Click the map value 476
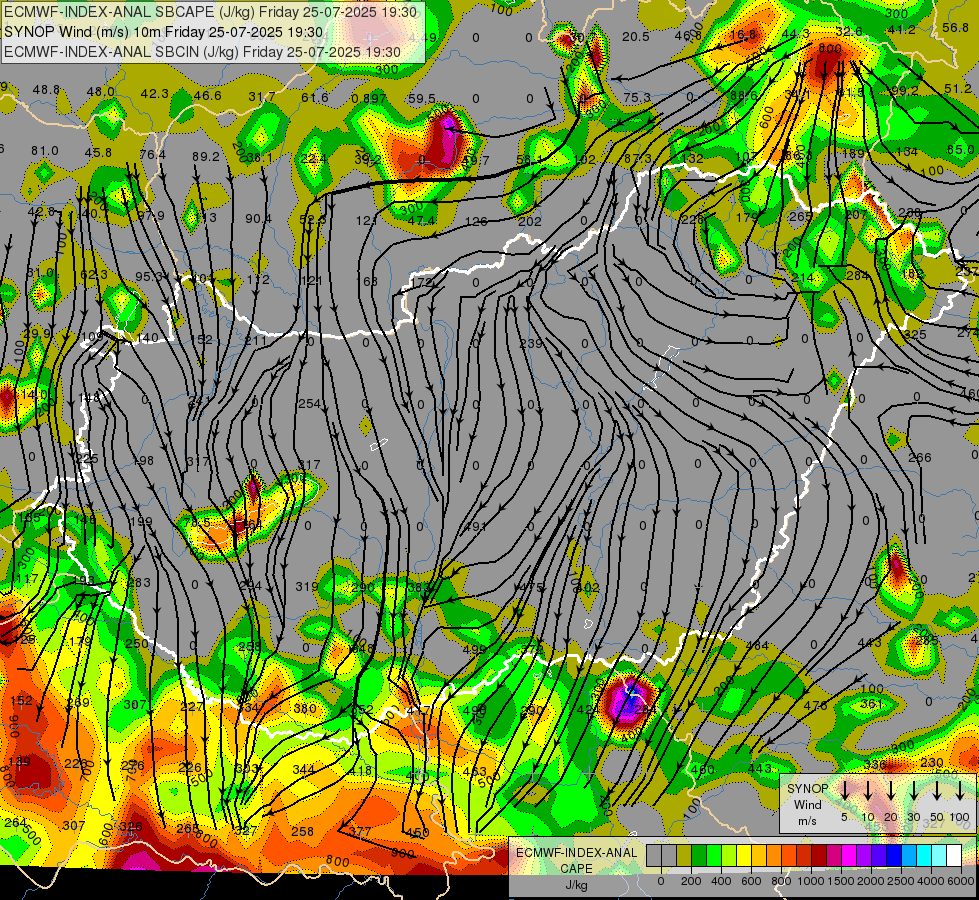Image resolution: width=979 pixels, height=900 pixels. pos(815,705)
